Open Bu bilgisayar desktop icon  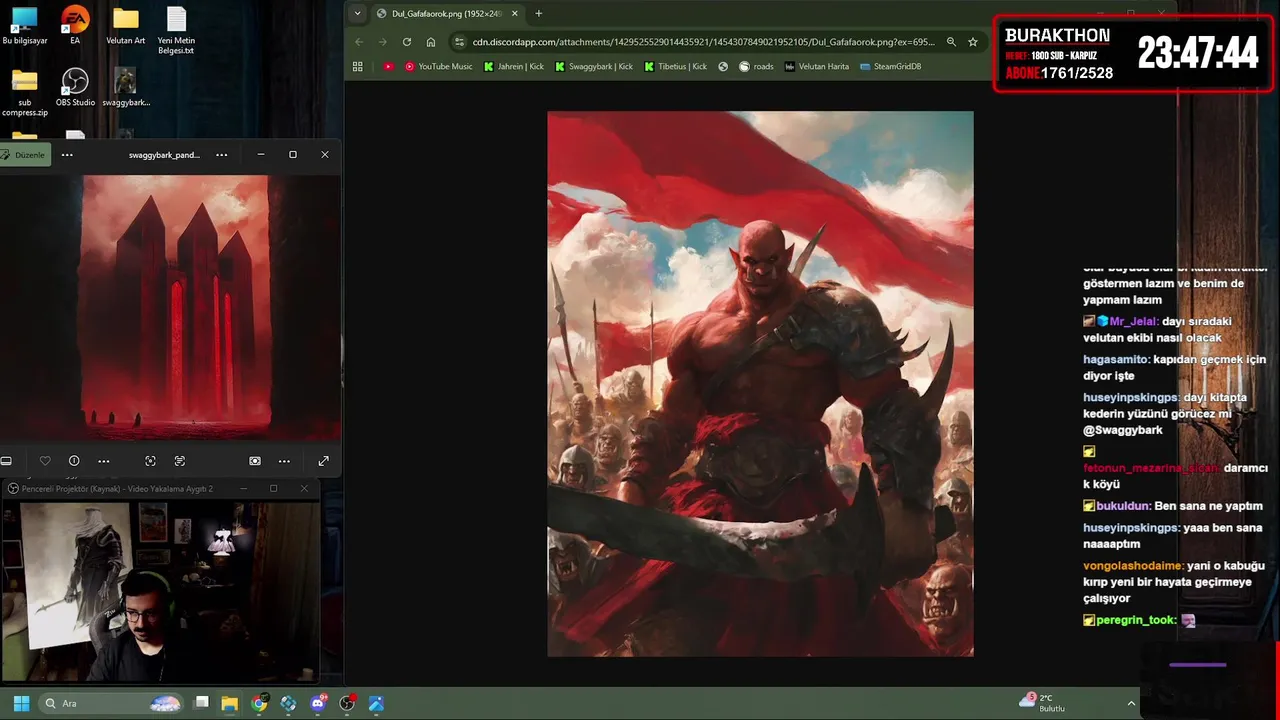(24, 27)
